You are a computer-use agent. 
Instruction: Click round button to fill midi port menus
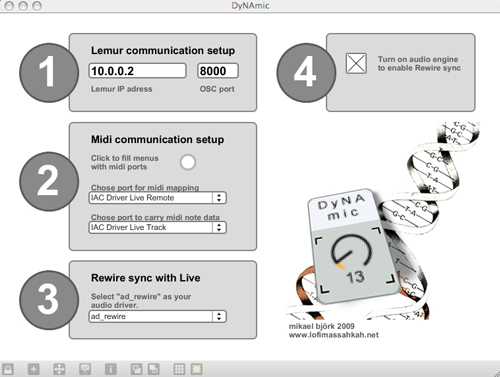tap(188, 162)
